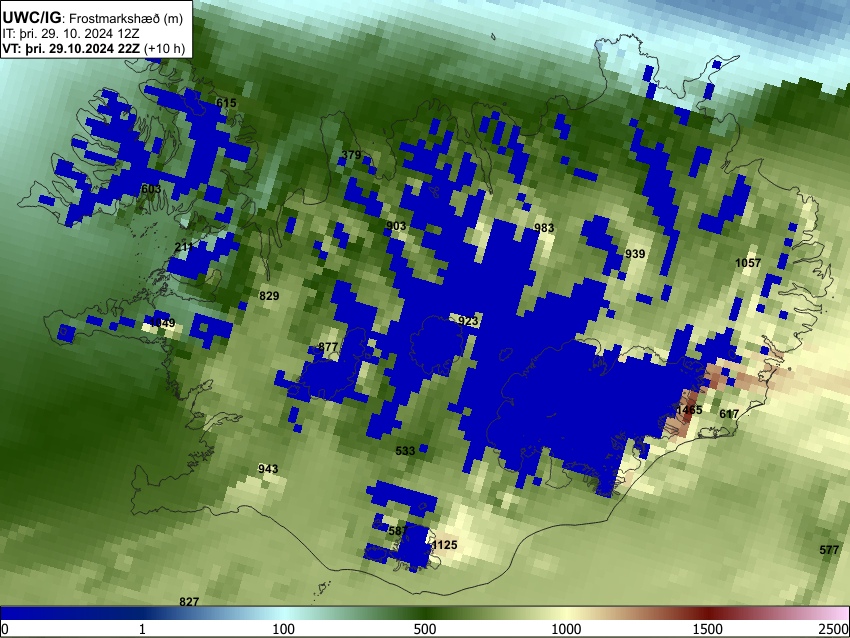Click the legend label 1000
The height and width of the screenshot is (638, 850).
click(566, 629)
